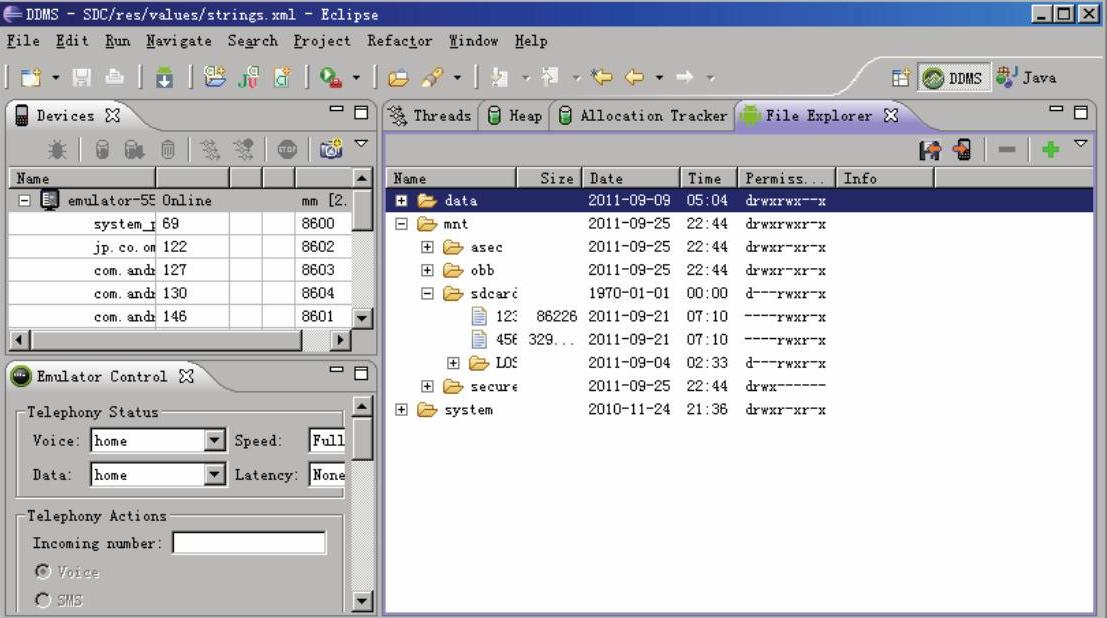Expand the system folder
The width and height of the screenshot is (1107, 618).
402,410
